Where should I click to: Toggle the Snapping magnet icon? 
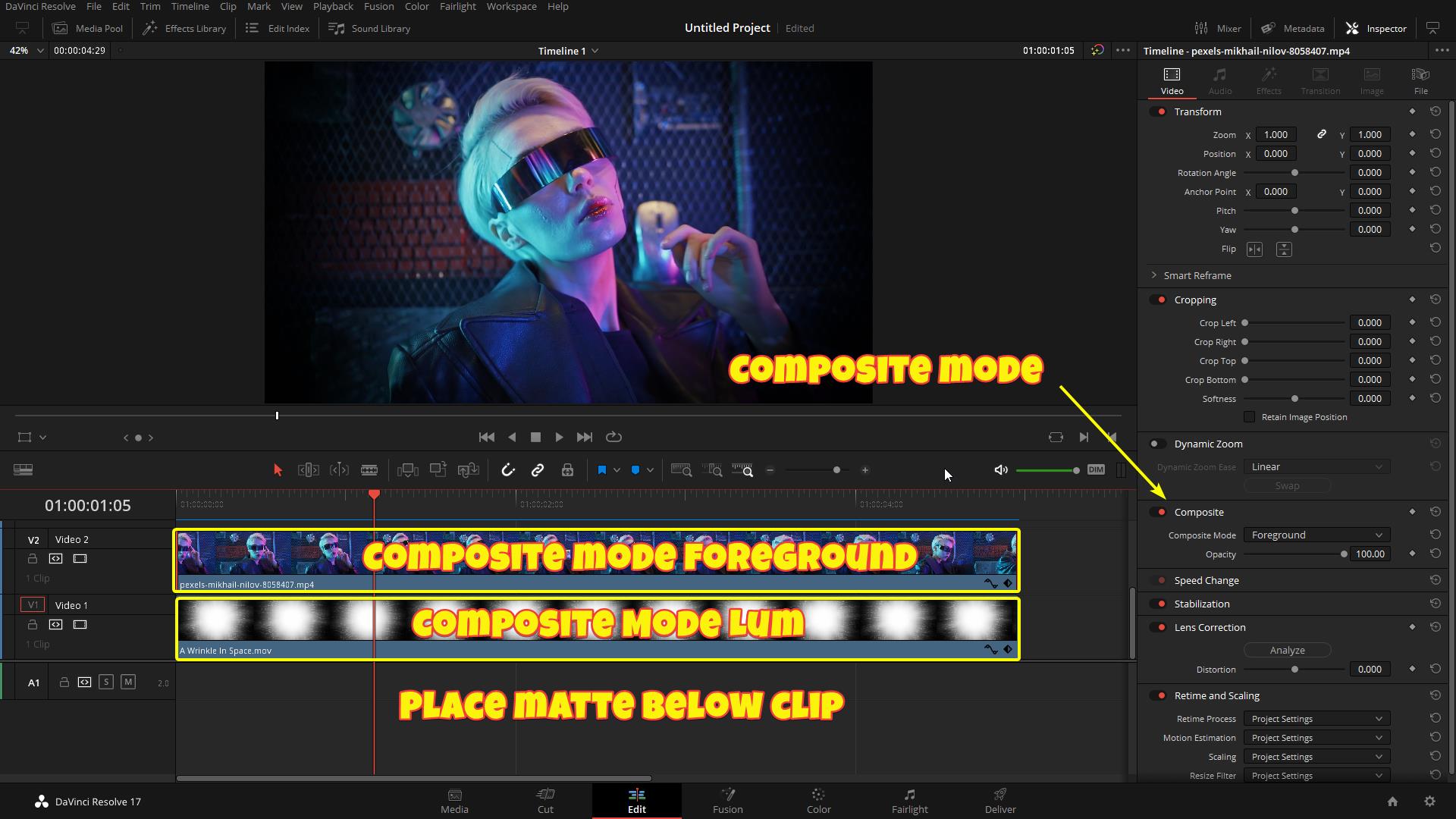[x=508, y=470]
